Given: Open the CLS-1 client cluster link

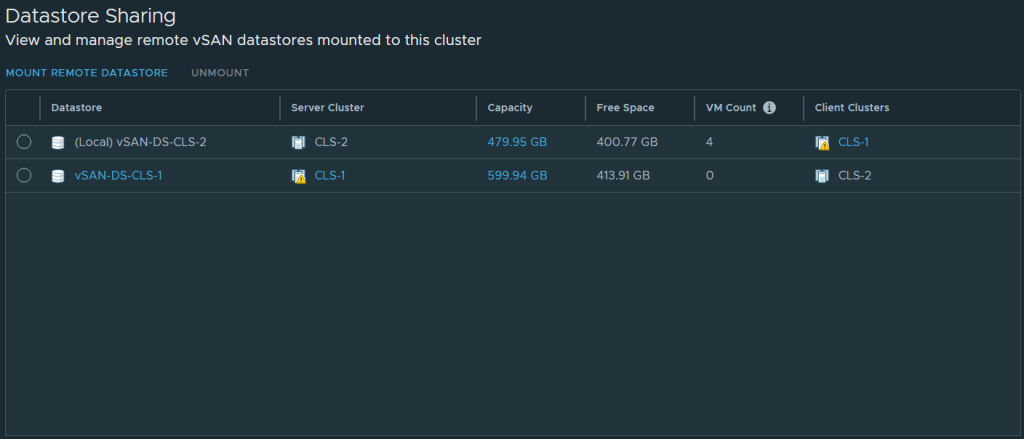Looking at the screenshot, I should click(x=853, y=142).
